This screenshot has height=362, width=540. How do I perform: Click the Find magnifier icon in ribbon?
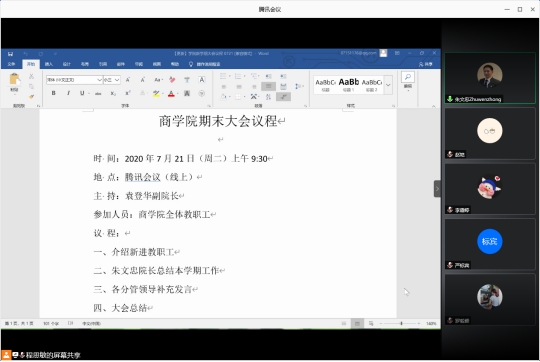[408, 77]
